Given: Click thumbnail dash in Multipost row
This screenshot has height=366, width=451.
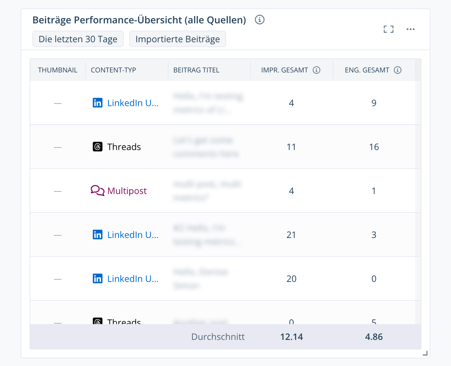Looking at the screenshot, I should (58, 191).
